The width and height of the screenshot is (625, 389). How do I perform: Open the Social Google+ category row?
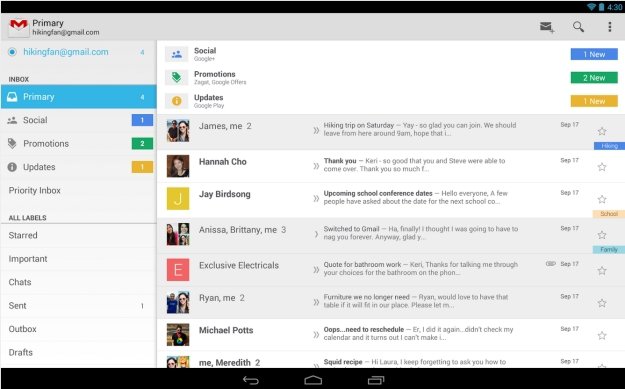coord(391,54)
